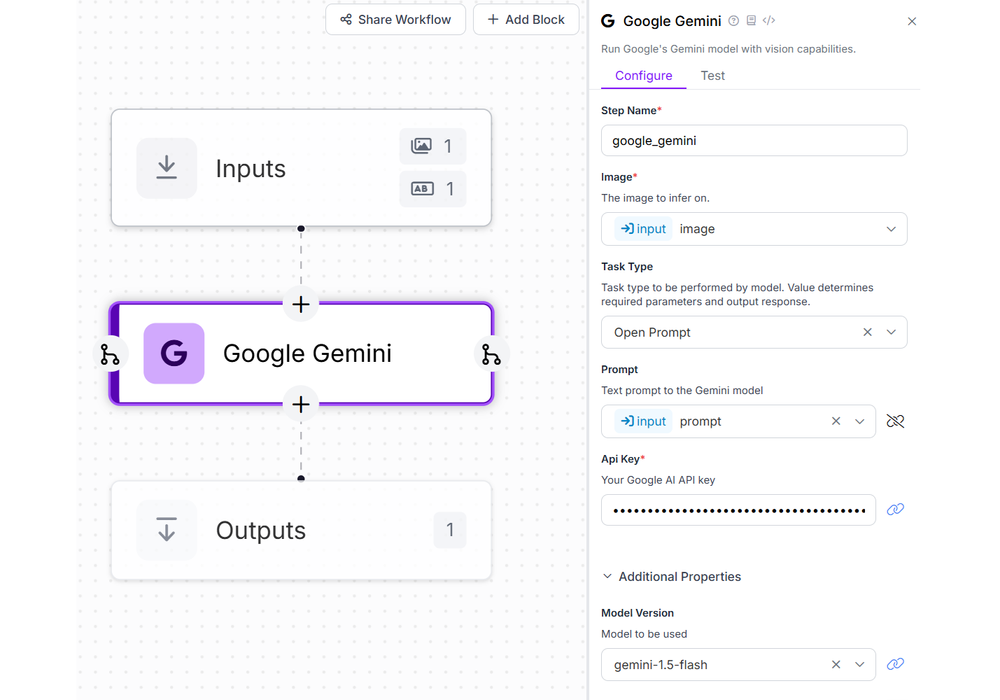Click the left connector on Google Gemini node
The width and height of the screenshot is (1000, 700).
[x=111, y=354]
